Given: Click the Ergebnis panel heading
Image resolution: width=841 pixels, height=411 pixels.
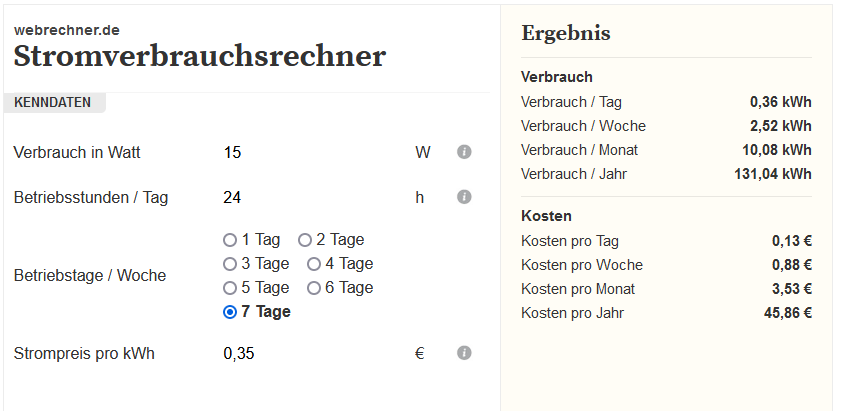Looking at the screenshot, I should [x=565, y=33].
